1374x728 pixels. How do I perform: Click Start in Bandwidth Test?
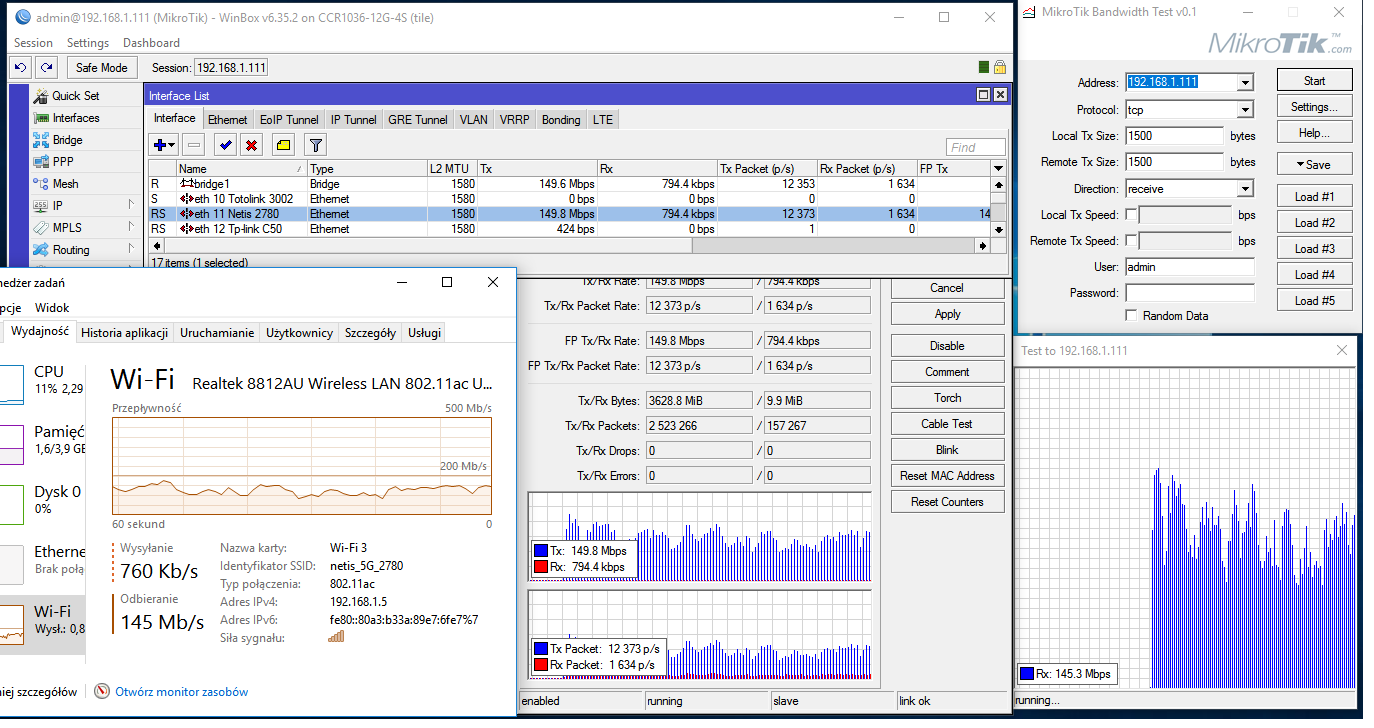coord(1314,81)
